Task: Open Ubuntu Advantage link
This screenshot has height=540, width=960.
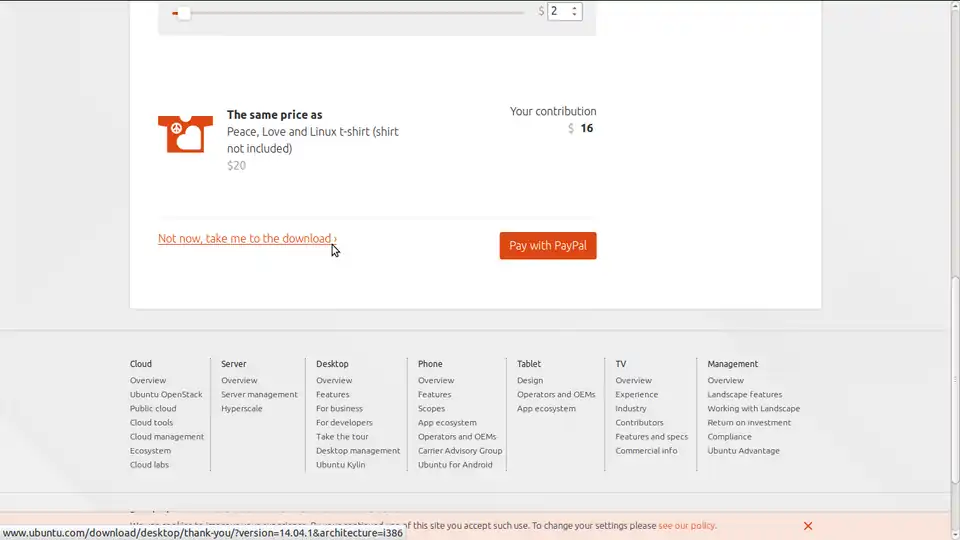Action: 744,451
